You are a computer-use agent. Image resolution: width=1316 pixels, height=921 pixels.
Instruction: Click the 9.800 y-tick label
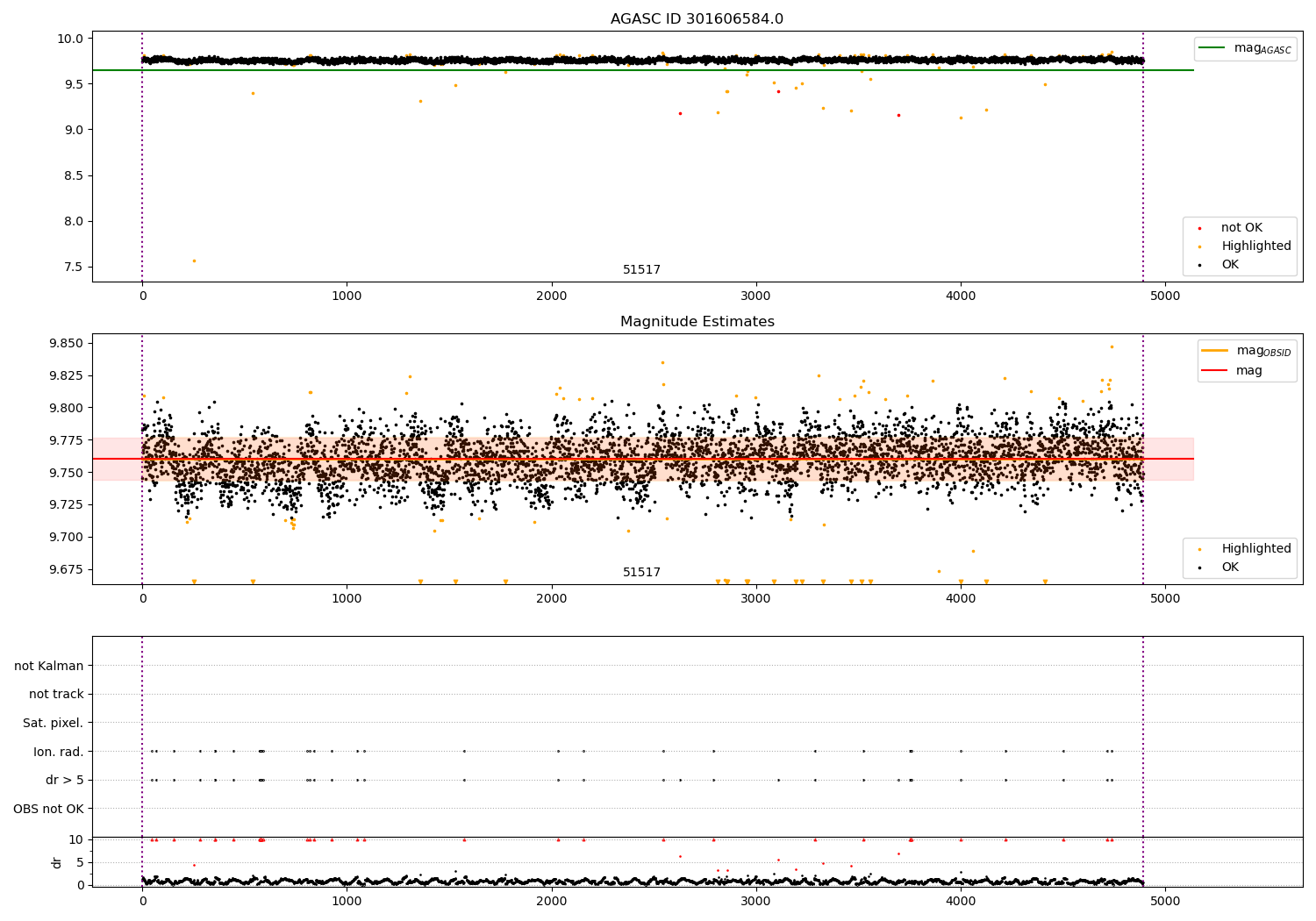[x=67, y=408]
